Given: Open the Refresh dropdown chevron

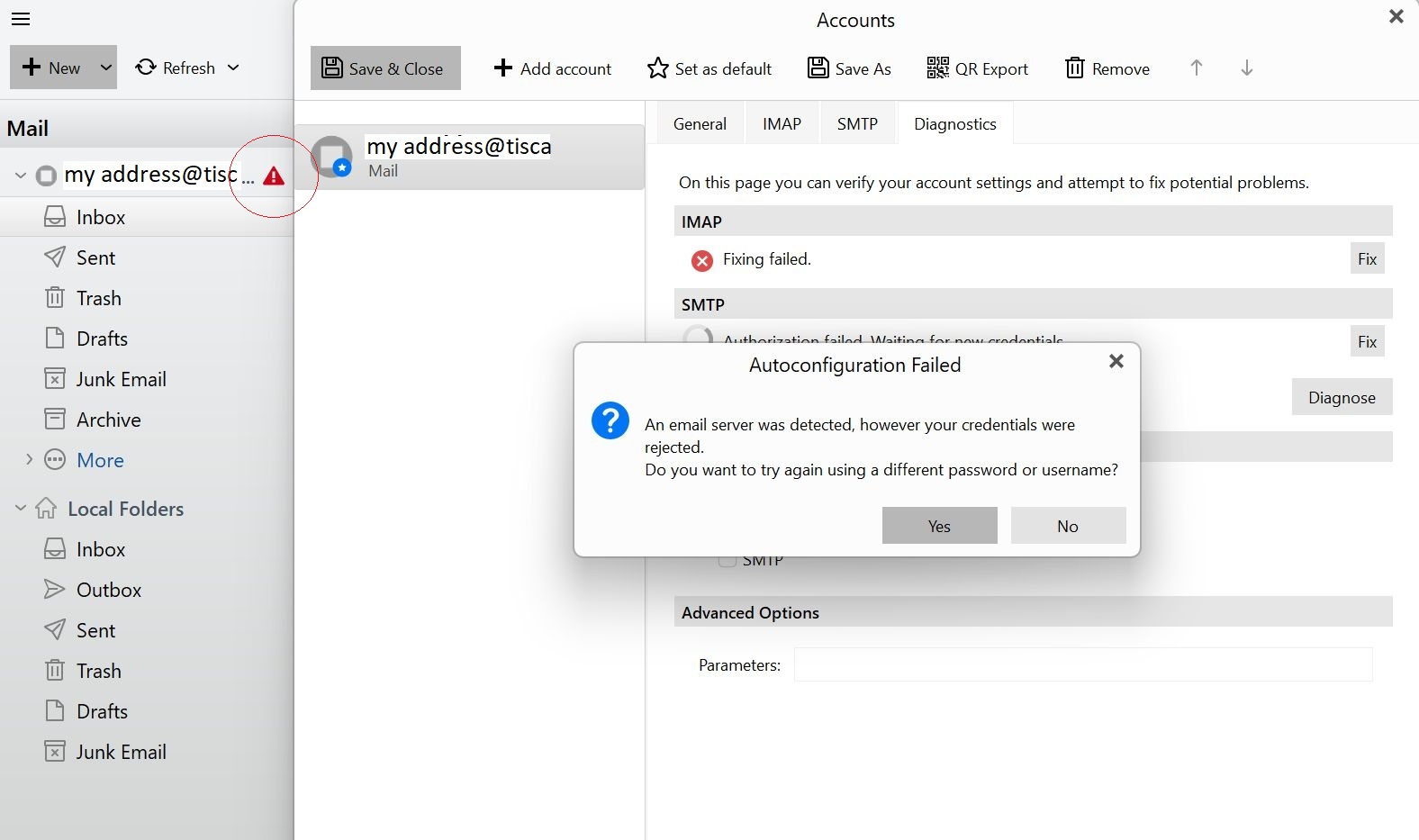Looking at the screenshot, I should coord(233,68).
